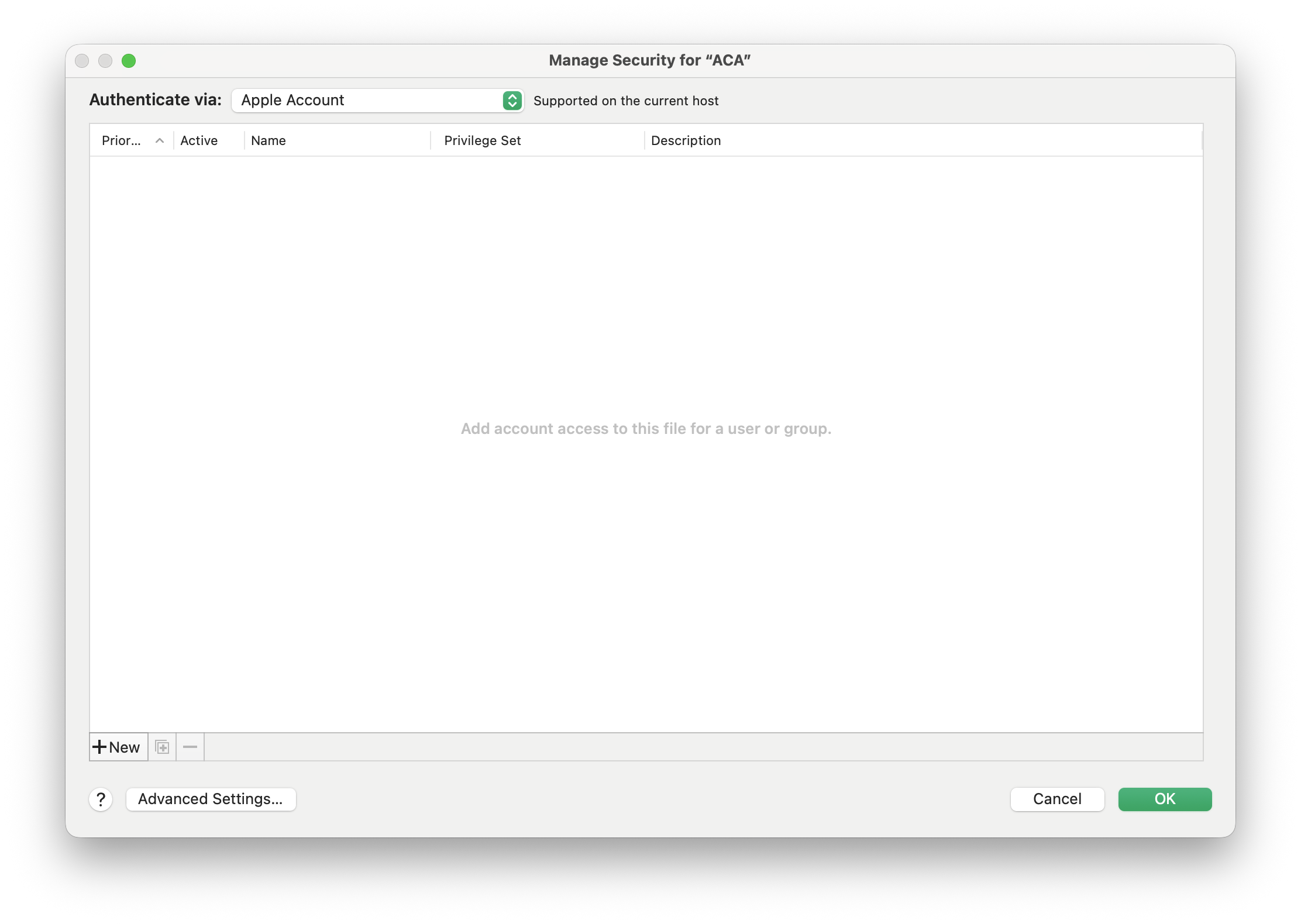1301x924 pixels.
Task: Click the Manage Security title bar
Action: click(649, 60)
